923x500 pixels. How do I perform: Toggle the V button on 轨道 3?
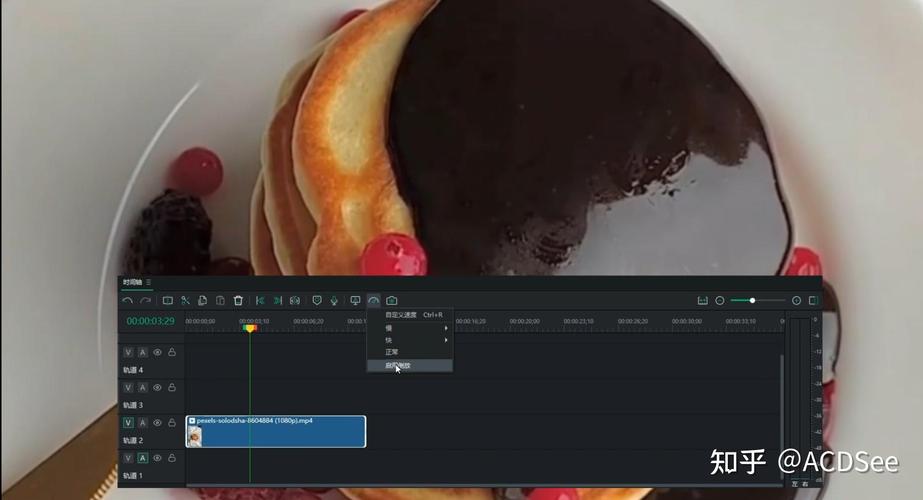coord(128,388)
